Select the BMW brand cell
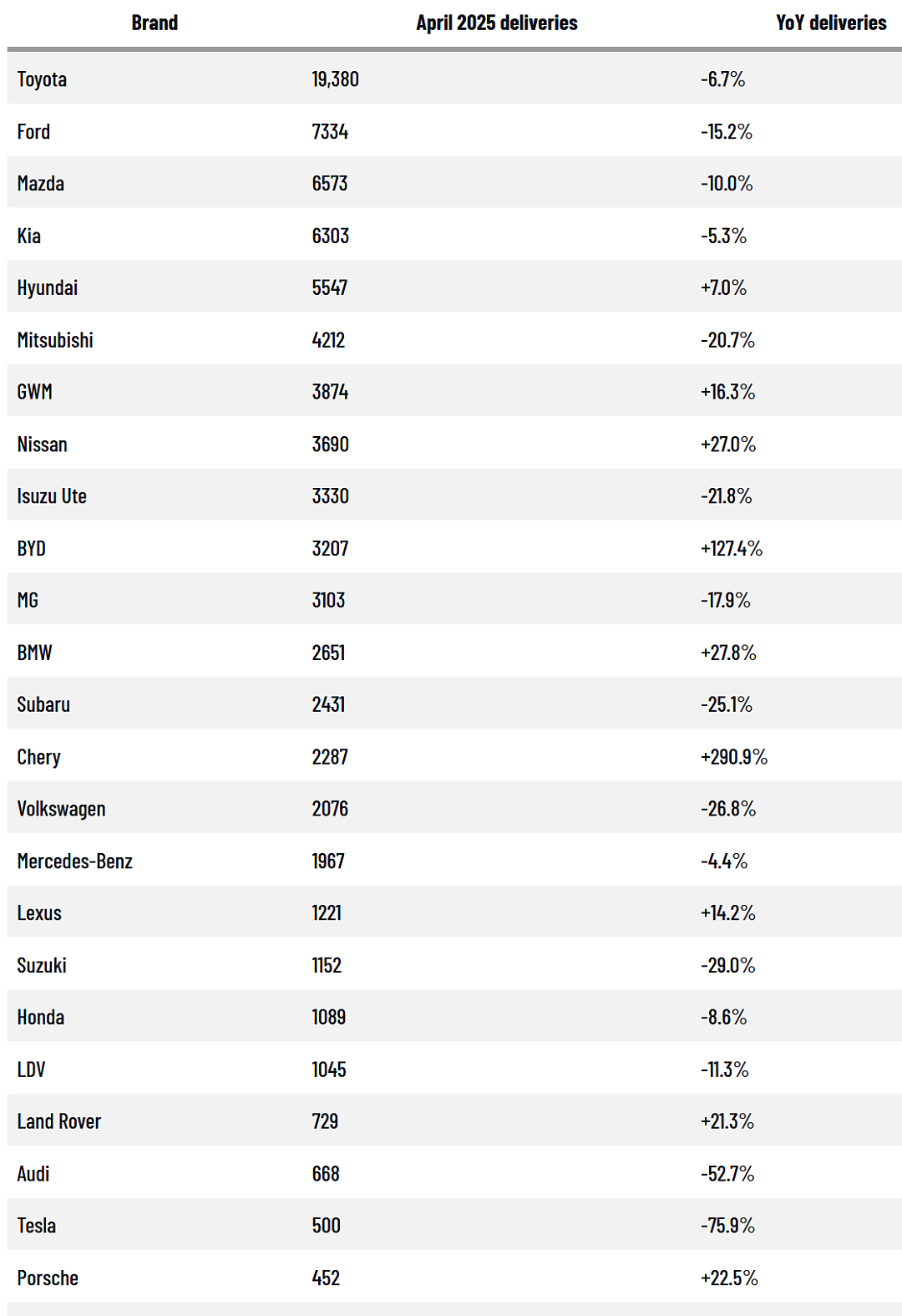Screen dimensions: 902x1316 click(34, 653)
